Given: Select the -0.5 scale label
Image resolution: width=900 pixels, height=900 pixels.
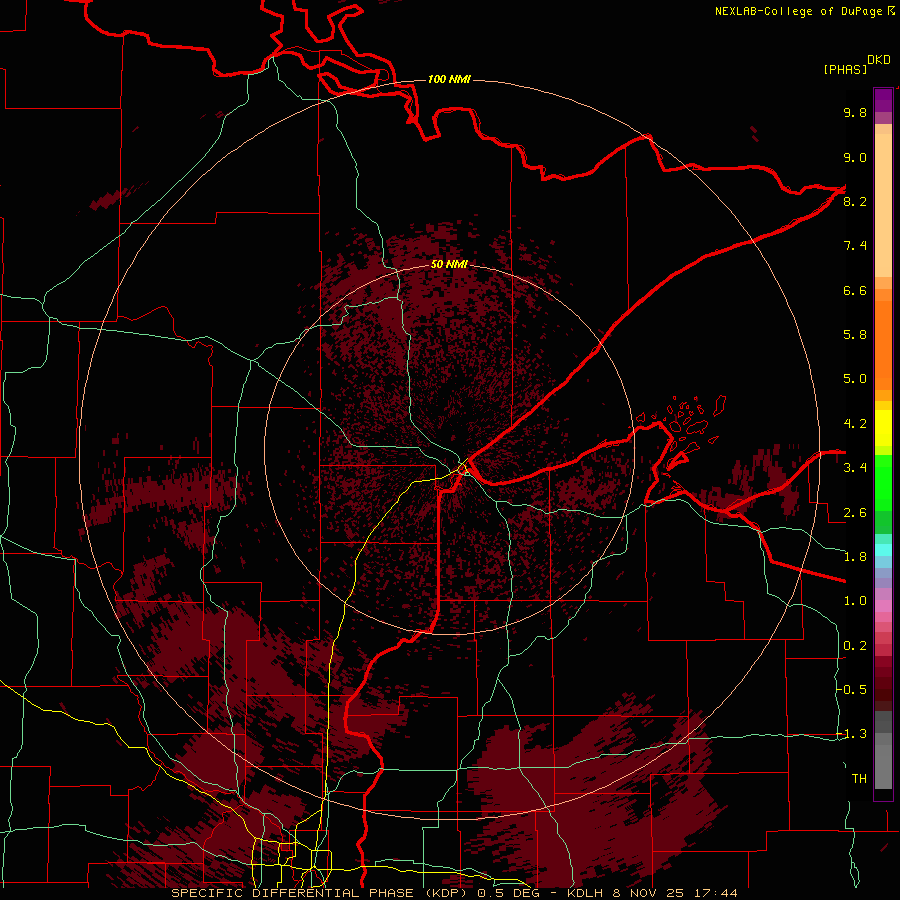Looking at the screenshot, I should pyautogui.click(x=851, y=689).
